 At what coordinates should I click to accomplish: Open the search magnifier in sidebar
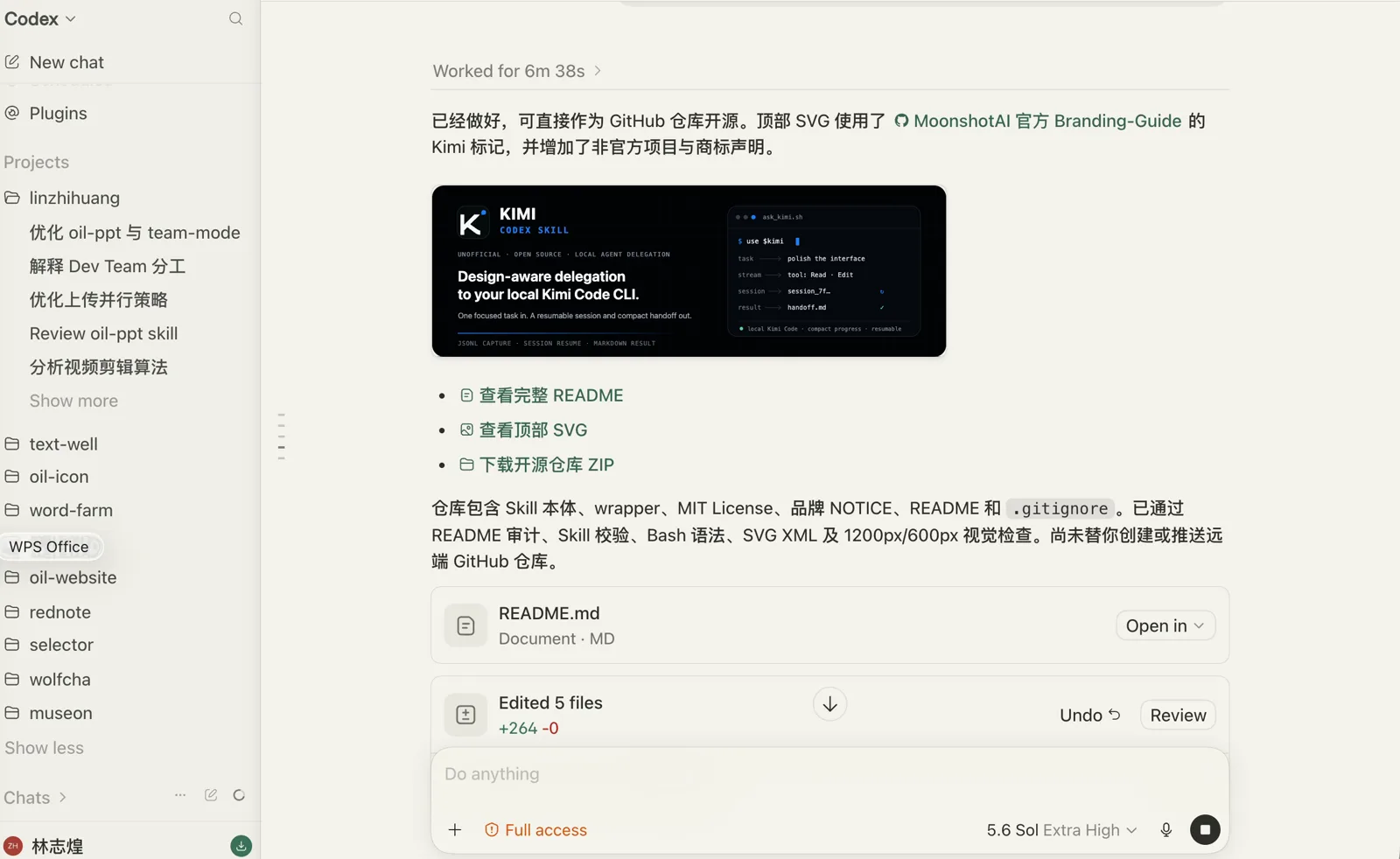tap(235, 18)
